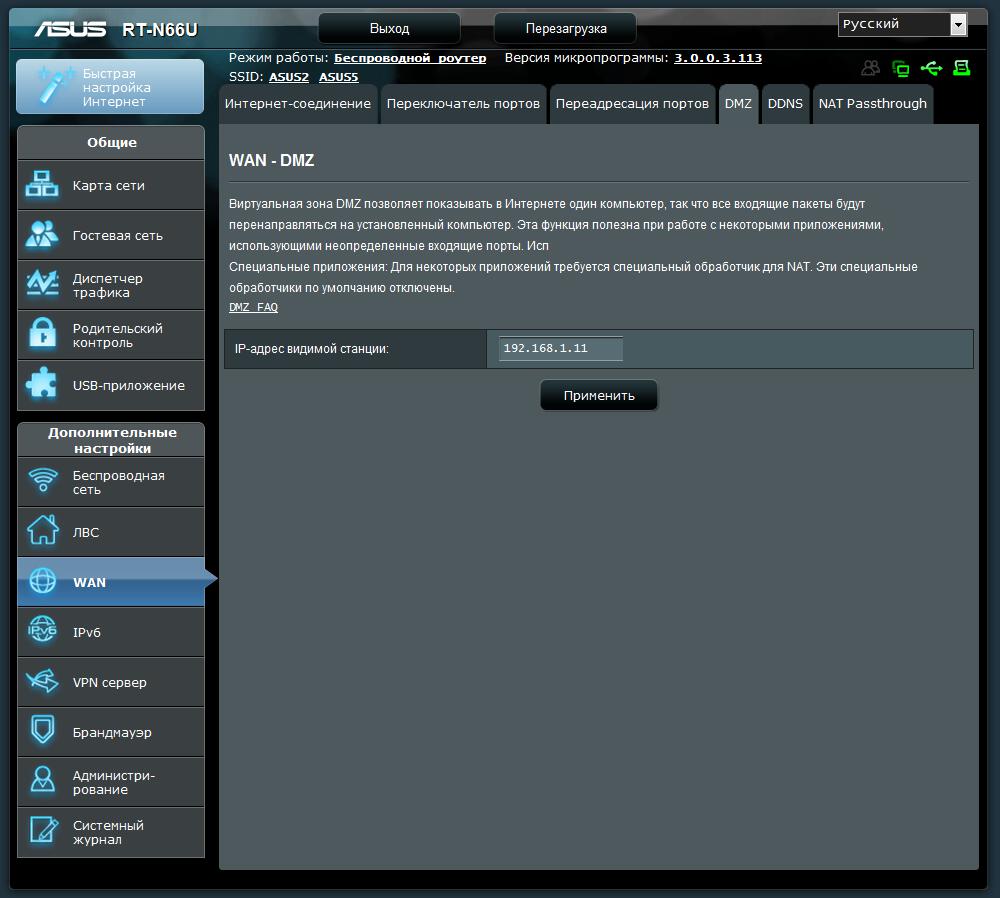
Task: Click the green printer status icon
Action: point(961,68)
